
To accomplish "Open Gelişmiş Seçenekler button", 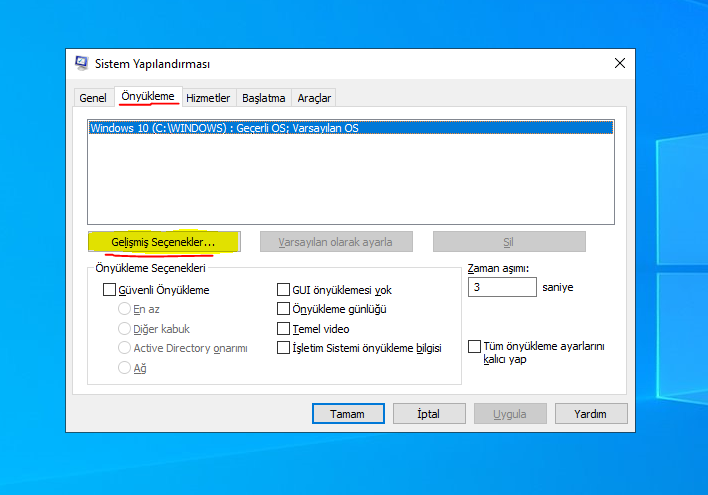I will [164, 242].
